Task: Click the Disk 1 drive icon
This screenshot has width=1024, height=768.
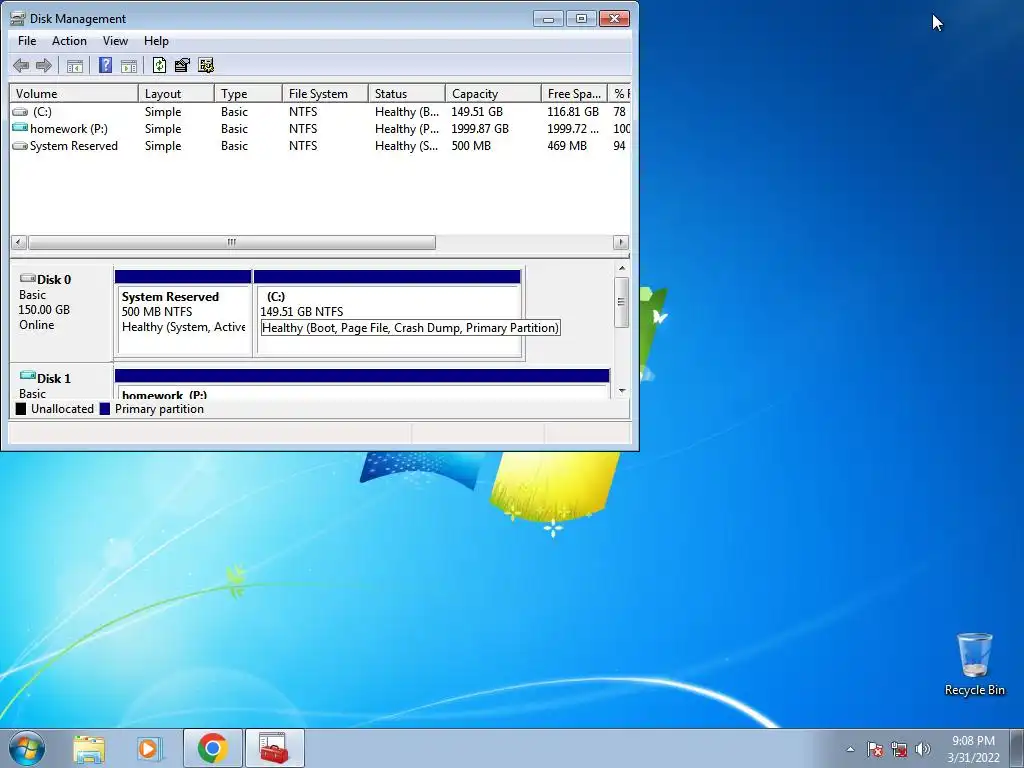Action: [27, 376]
